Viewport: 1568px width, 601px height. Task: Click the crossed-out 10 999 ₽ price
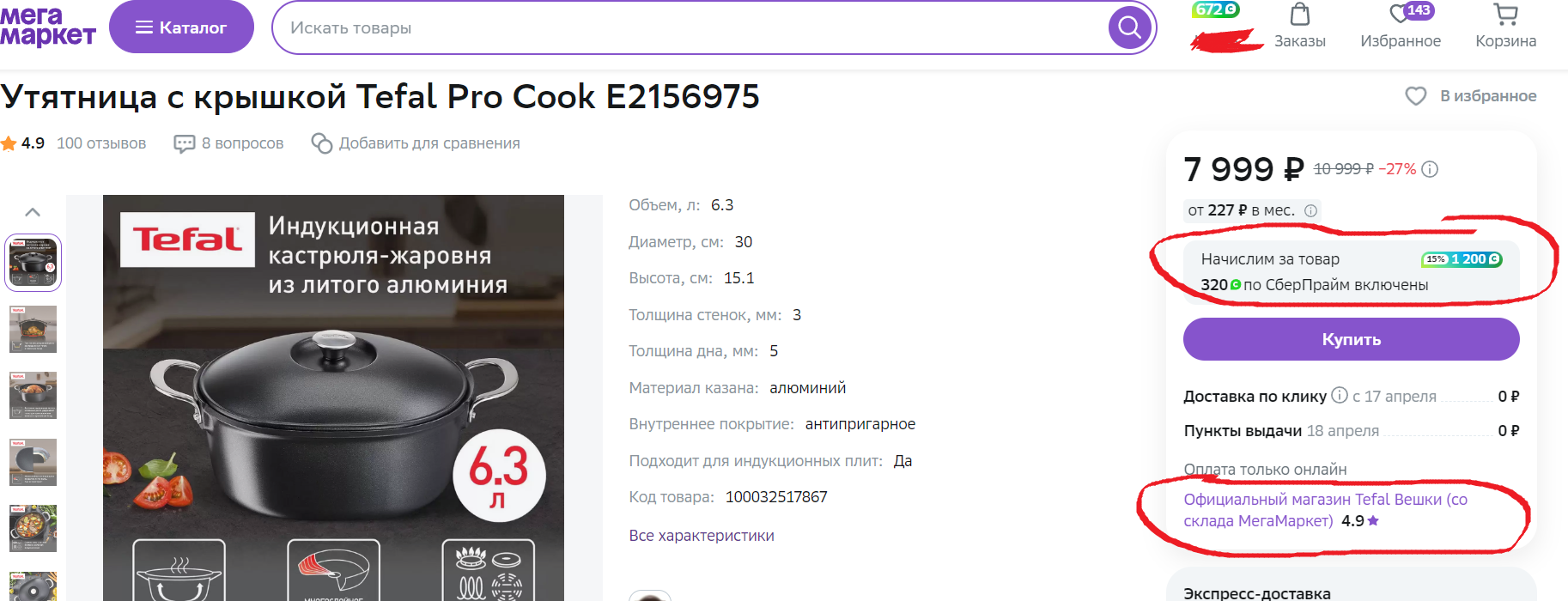[1343, 169]
